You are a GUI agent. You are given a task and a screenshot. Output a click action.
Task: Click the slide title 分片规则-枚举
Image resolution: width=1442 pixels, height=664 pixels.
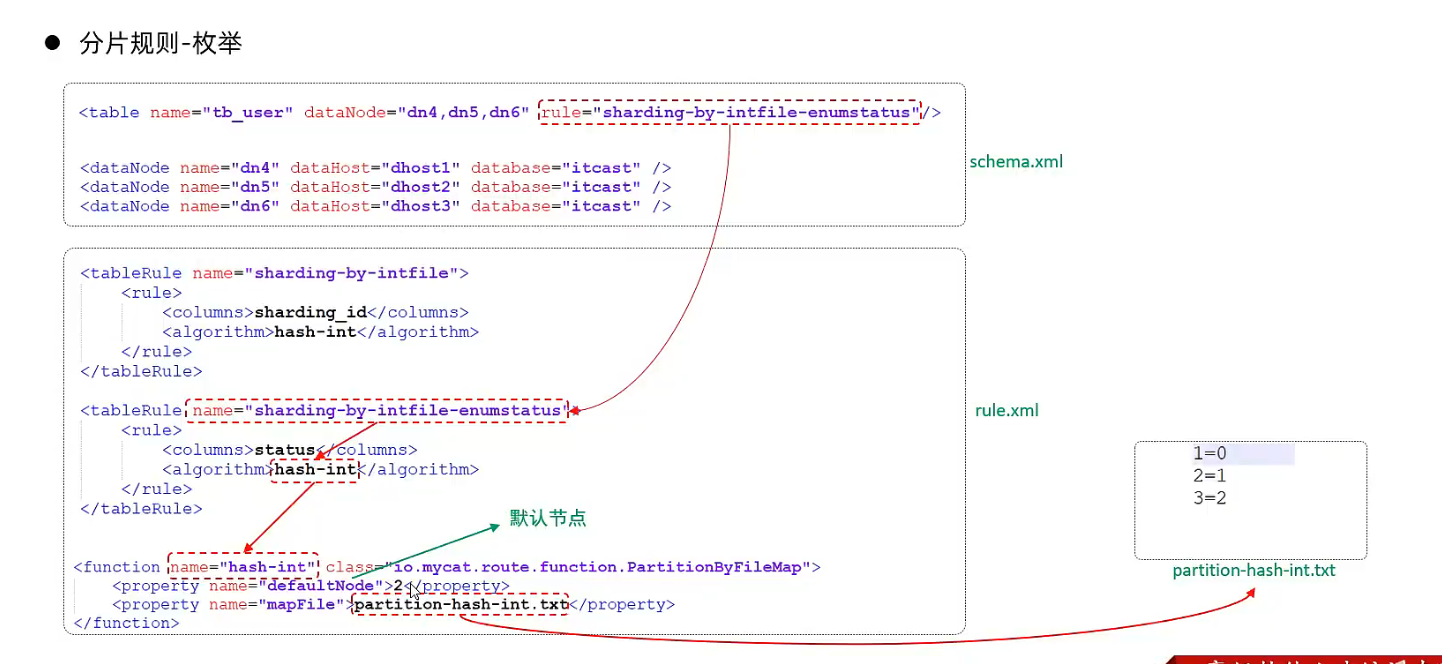tap(161, 43)
